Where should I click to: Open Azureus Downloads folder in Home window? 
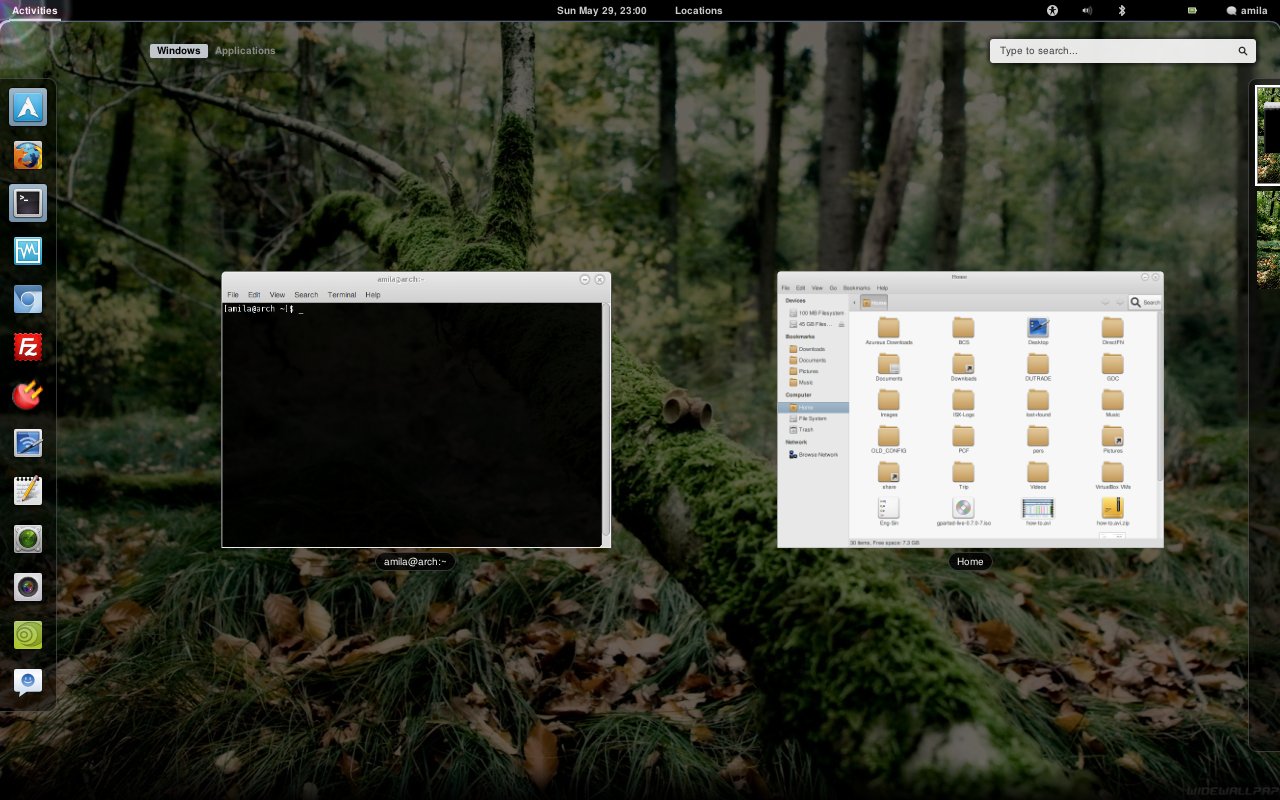click(889, 327)
